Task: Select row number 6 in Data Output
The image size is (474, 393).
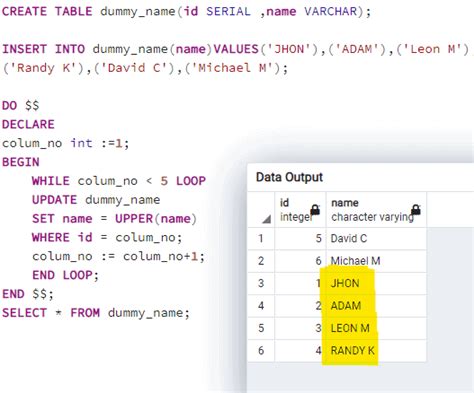Action: (x=261, y=350)
